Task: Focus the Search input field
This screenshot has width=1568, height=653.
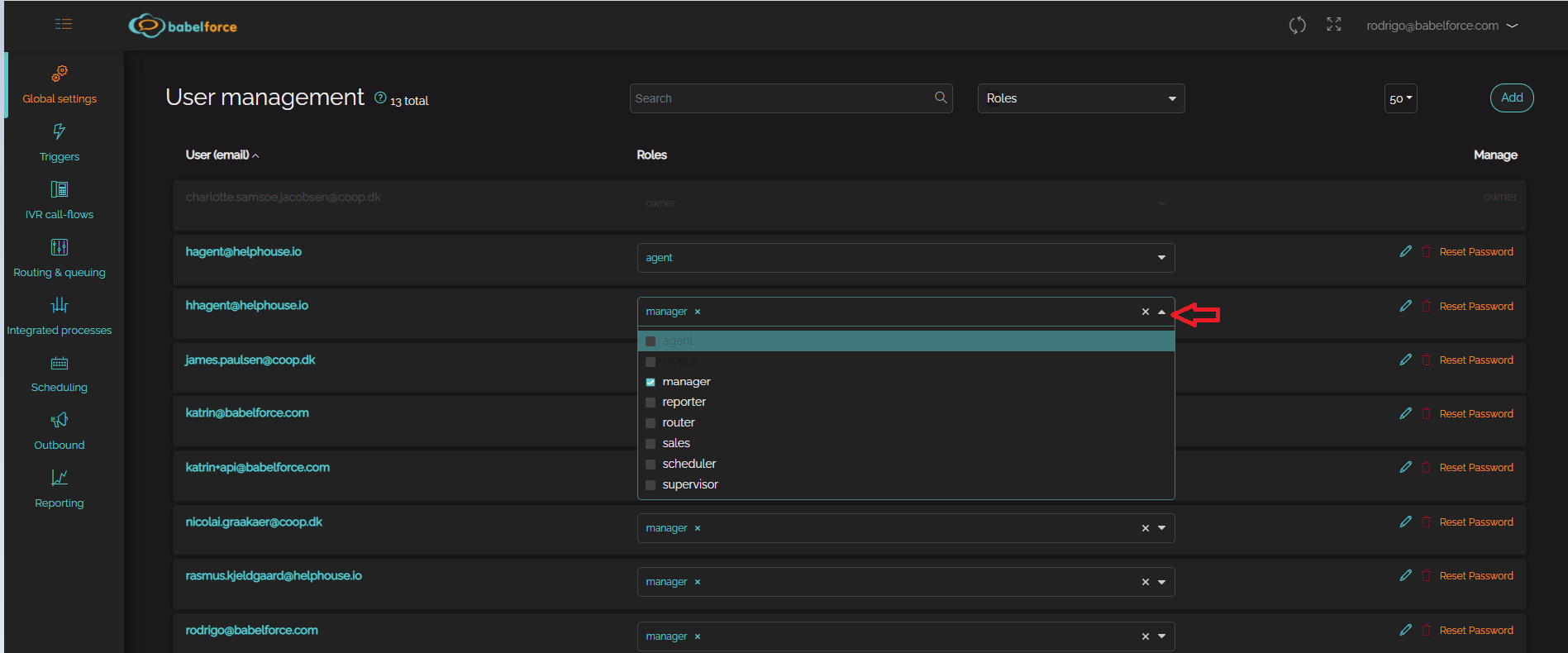Action: pyautogui.click(x=791, y=98)
